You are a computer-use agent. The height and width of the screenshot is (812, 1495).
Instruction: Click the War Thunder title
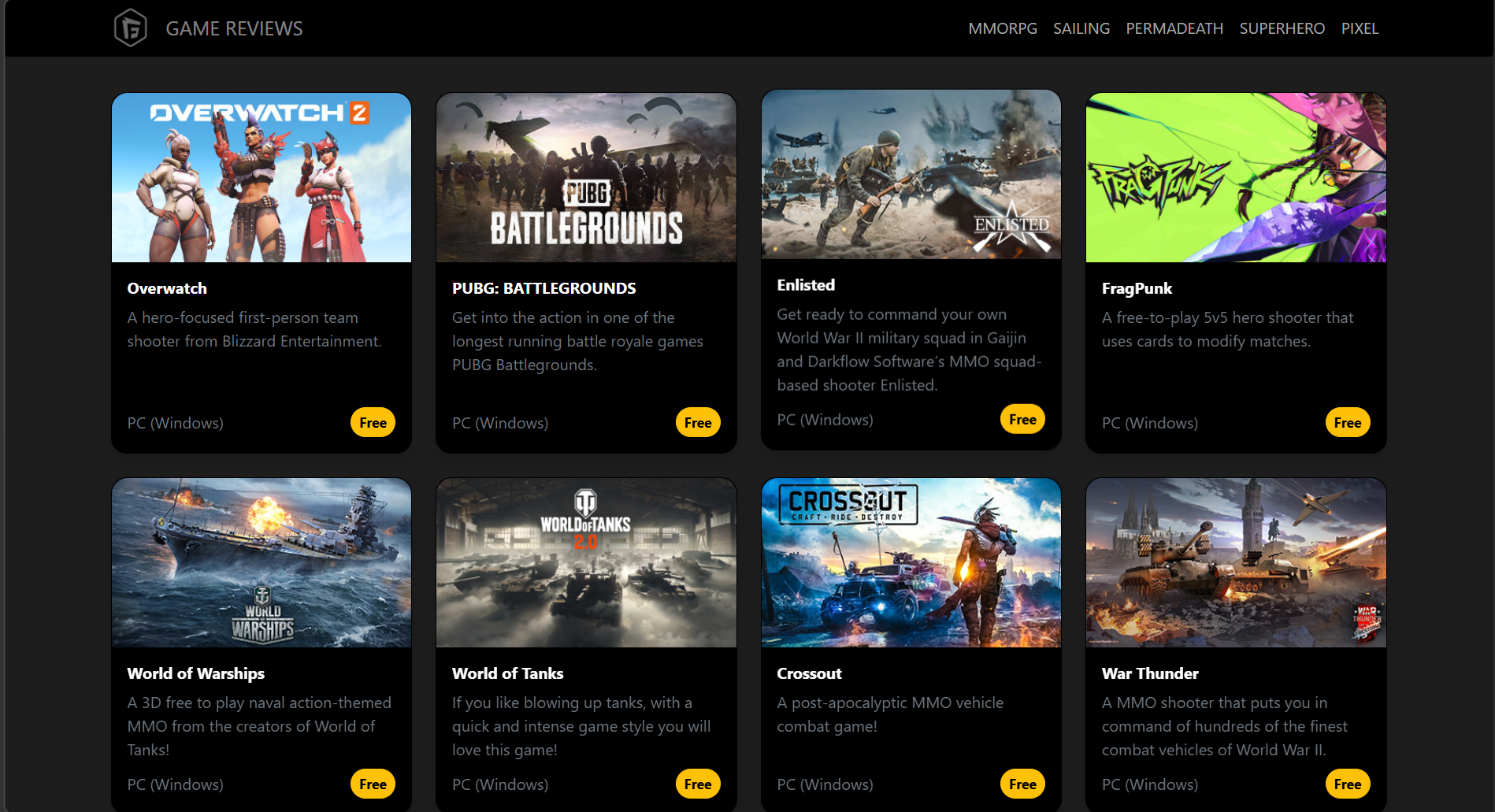tap(1150, 673)
